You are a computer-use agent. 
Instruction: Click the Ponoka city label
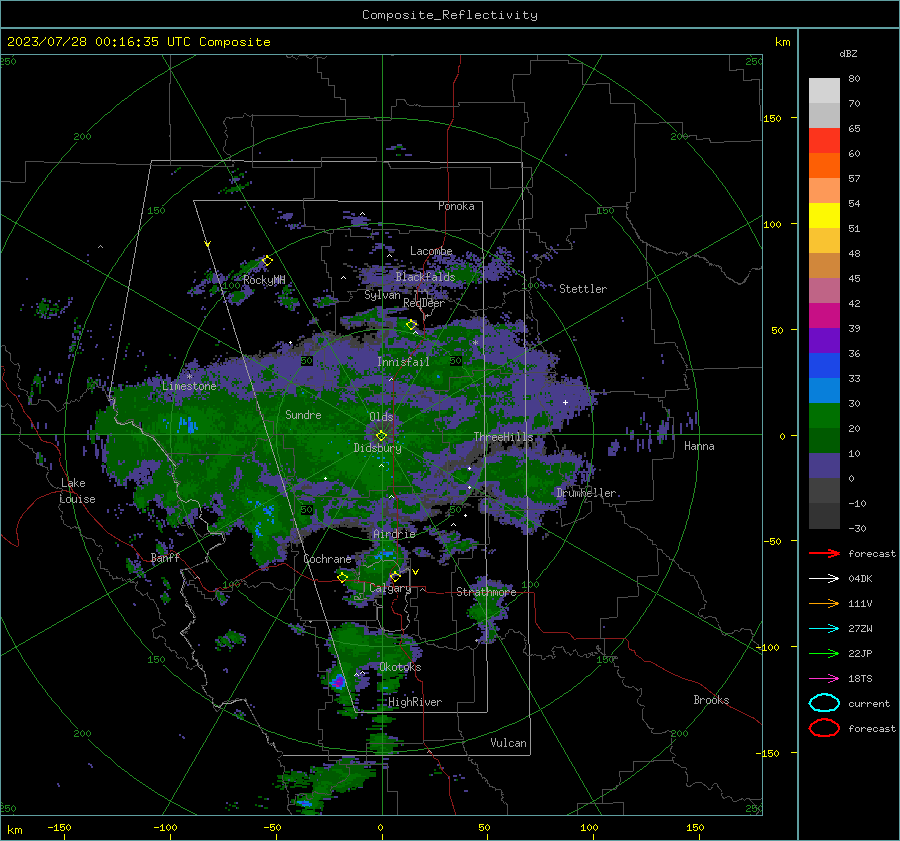click(x=456, y=206)
